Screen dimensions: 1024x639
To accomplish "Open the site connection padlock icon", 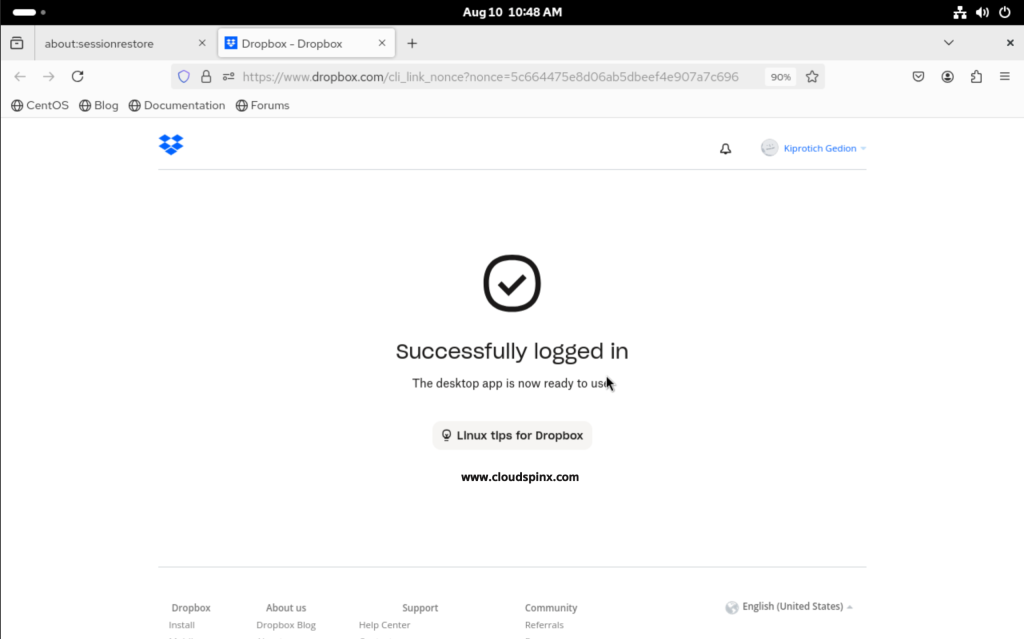I will click(x=205, y=76).
